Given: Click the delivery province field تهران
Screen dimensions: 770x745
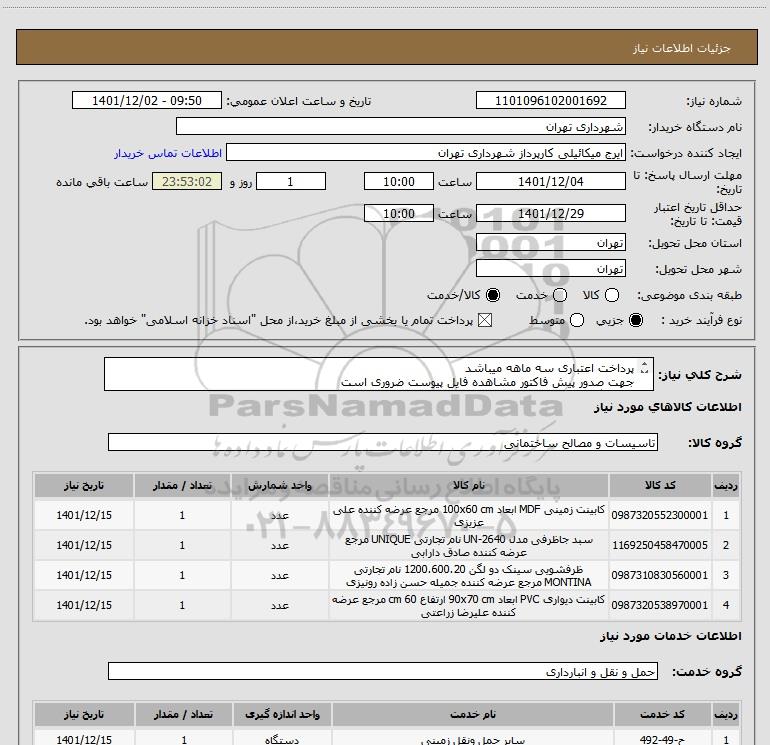Looking at the screenshot, I should point(550,243).
